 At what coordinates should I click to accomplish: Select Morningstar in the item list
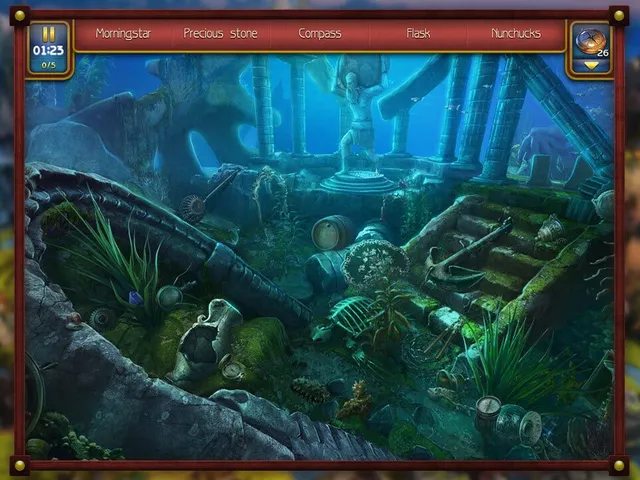pos(123,33)
